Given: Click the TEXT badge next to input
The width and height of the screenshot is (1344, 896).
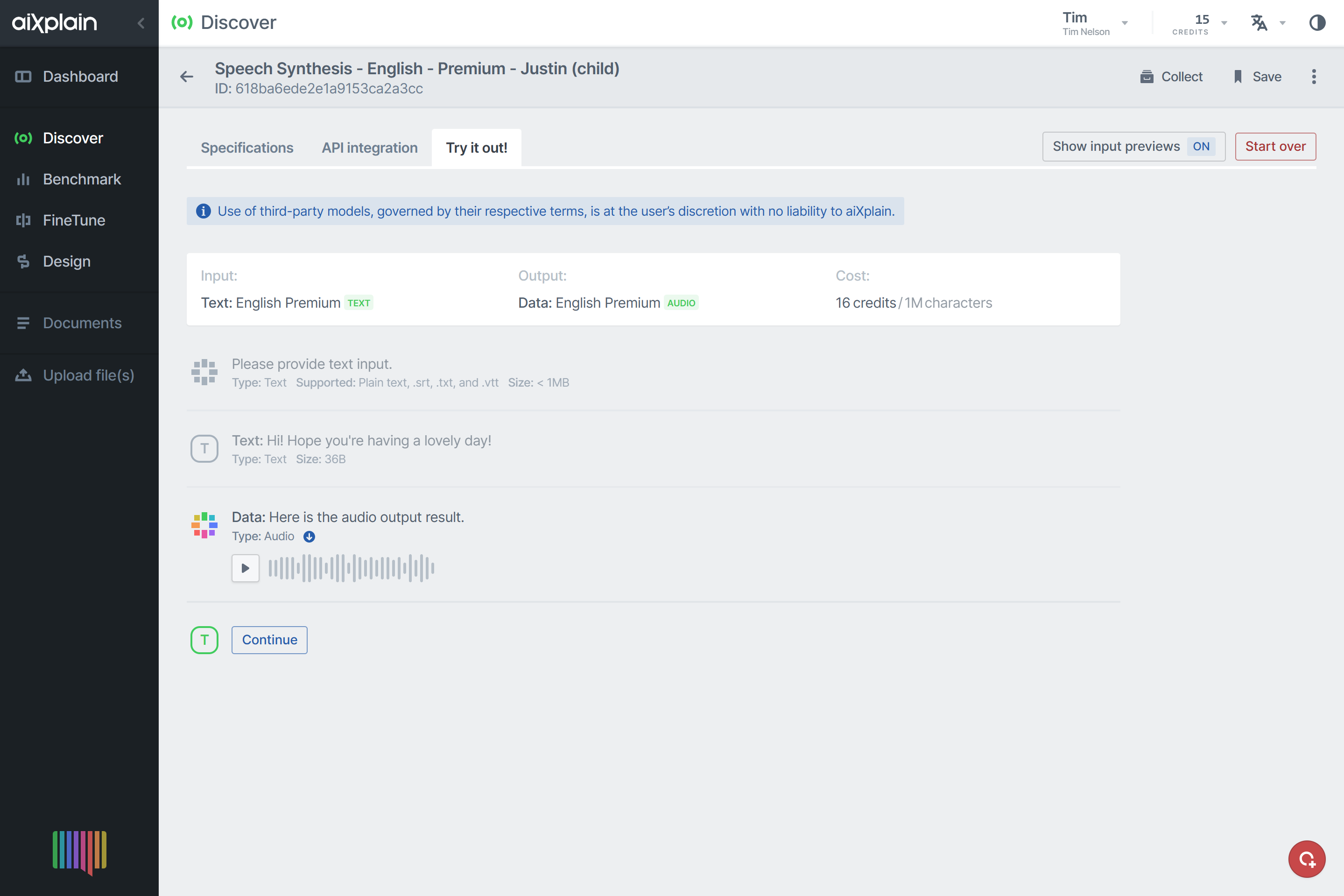Looking at the screenshot, I should coord(359,303).
